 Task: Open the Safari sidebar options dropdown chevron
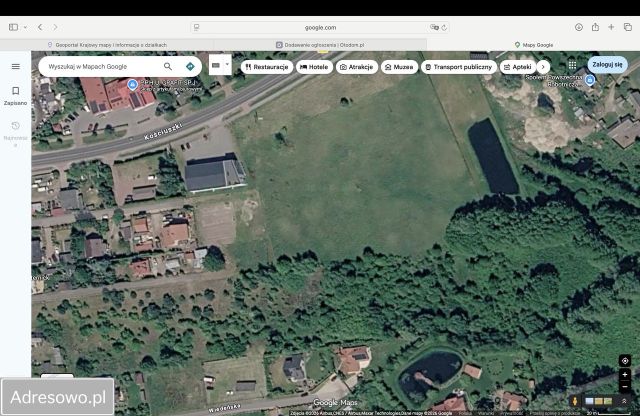click(25, 27)
